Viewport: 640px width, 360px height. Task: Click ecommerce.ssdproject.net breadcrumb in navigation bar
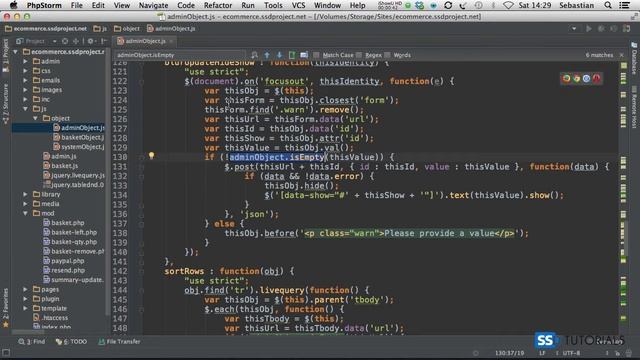click(x=46, y=29)
